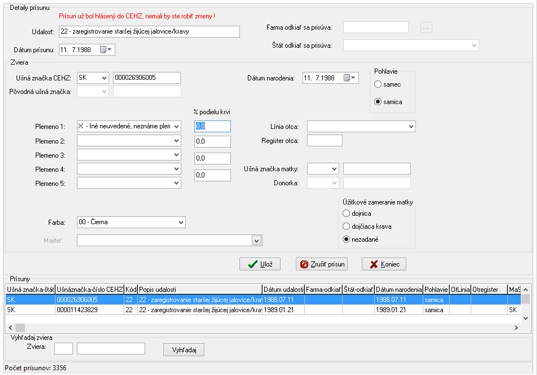Expand the Plemeno 4 dropdown

pos(176,169)
